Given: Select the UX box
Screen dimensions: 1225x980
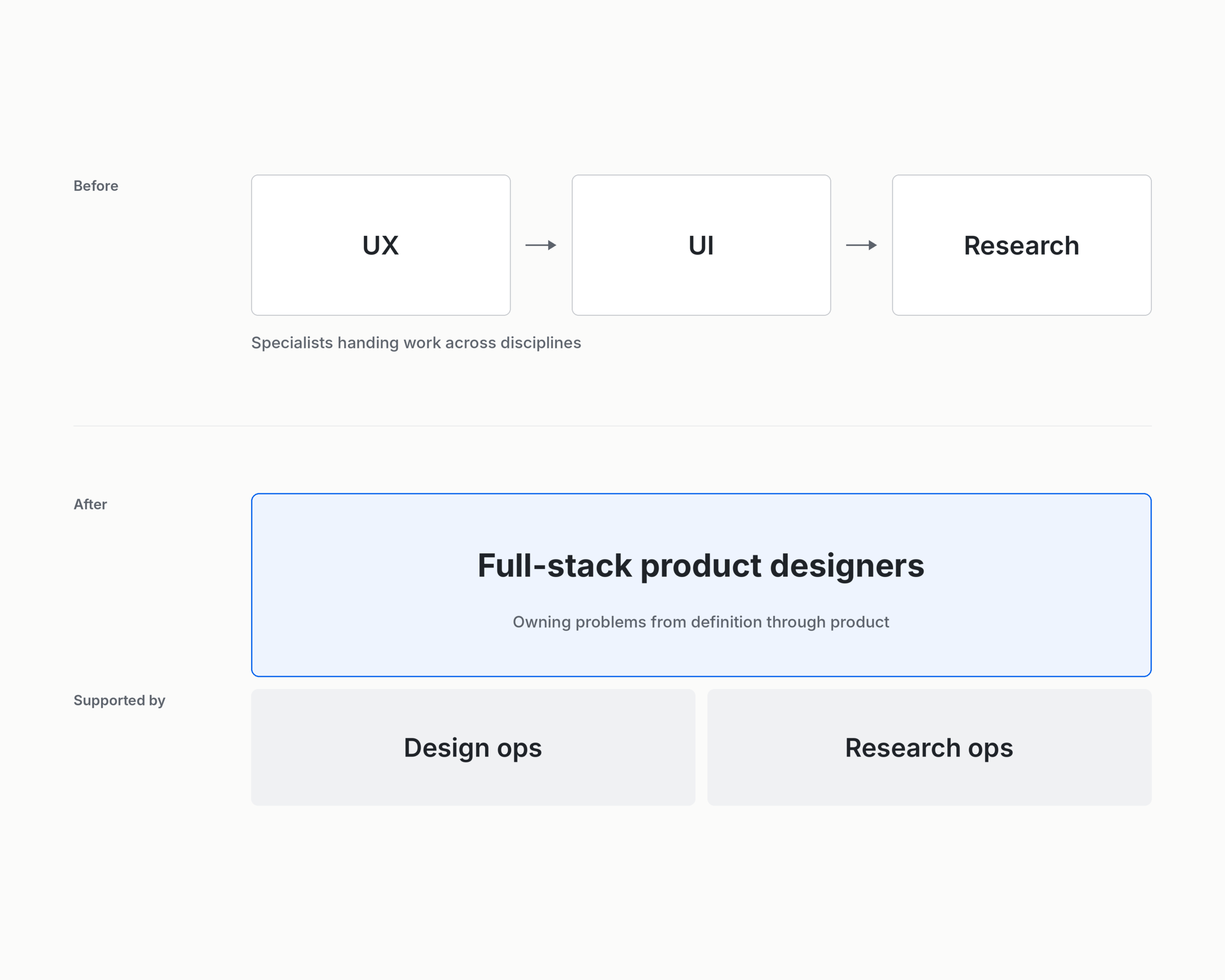Looking at the screenshot, I should 381,245.
